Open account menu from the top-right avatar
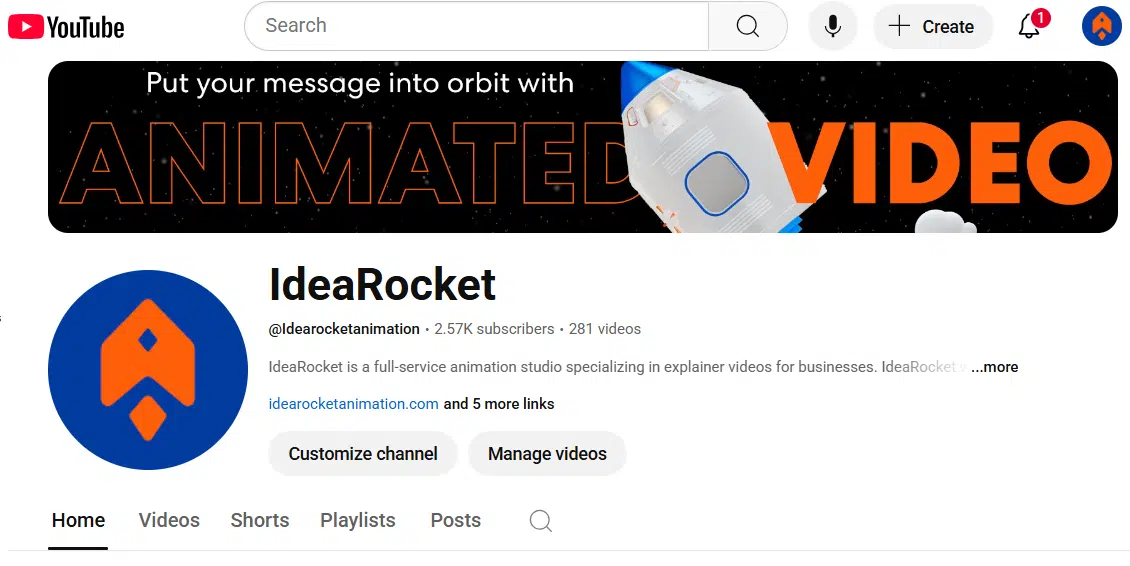Image resolution: width=1130 pixels, height=566 pixels. click(1101, 26)
